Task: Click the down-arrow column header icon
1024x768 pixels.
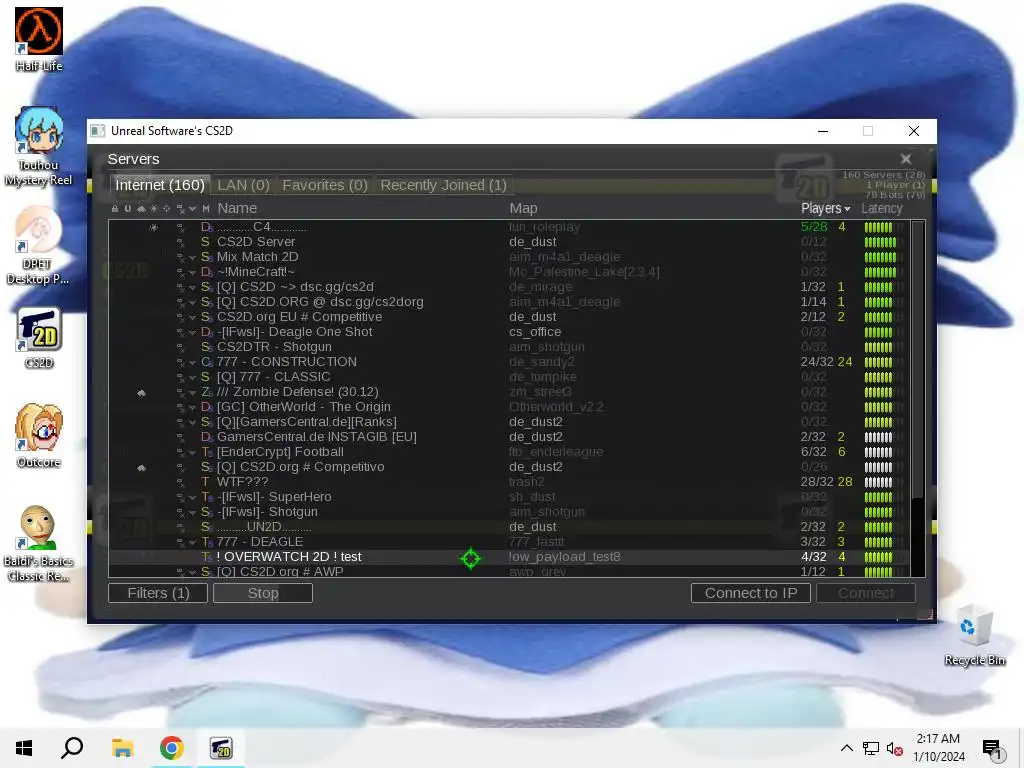Action: 193,209
